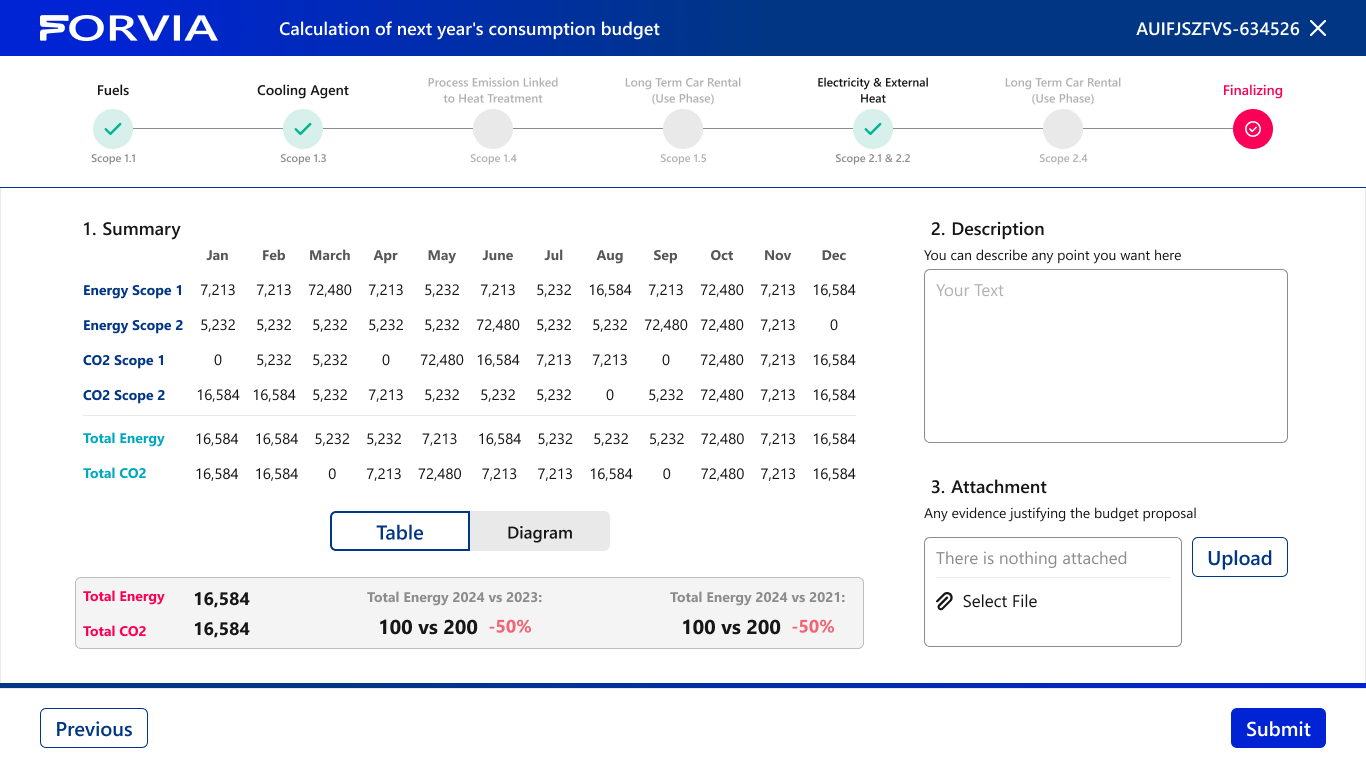The height and width of the screenshot is (768, 1366).
Task: Click the Upload button
Action: 1240,558
